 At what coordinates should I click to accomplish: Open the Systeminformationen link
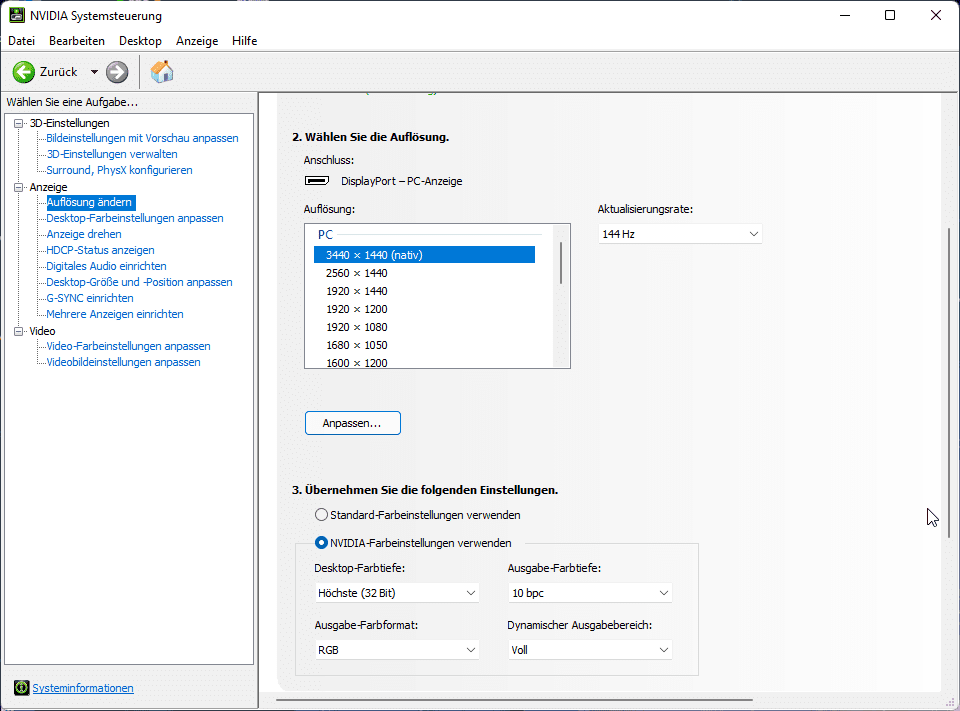[x=83, y=688]
